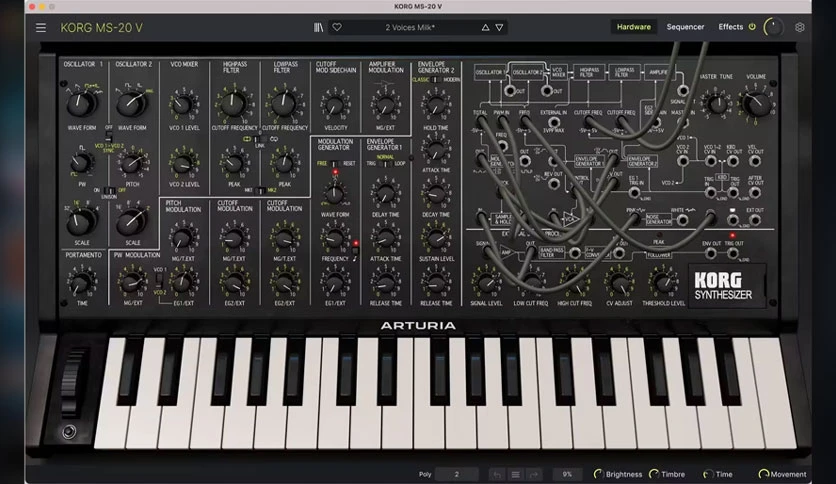The height and width of the screenshot is (484, 836).
Task: Click the Hold Time knob
Action: pos(436,104)
